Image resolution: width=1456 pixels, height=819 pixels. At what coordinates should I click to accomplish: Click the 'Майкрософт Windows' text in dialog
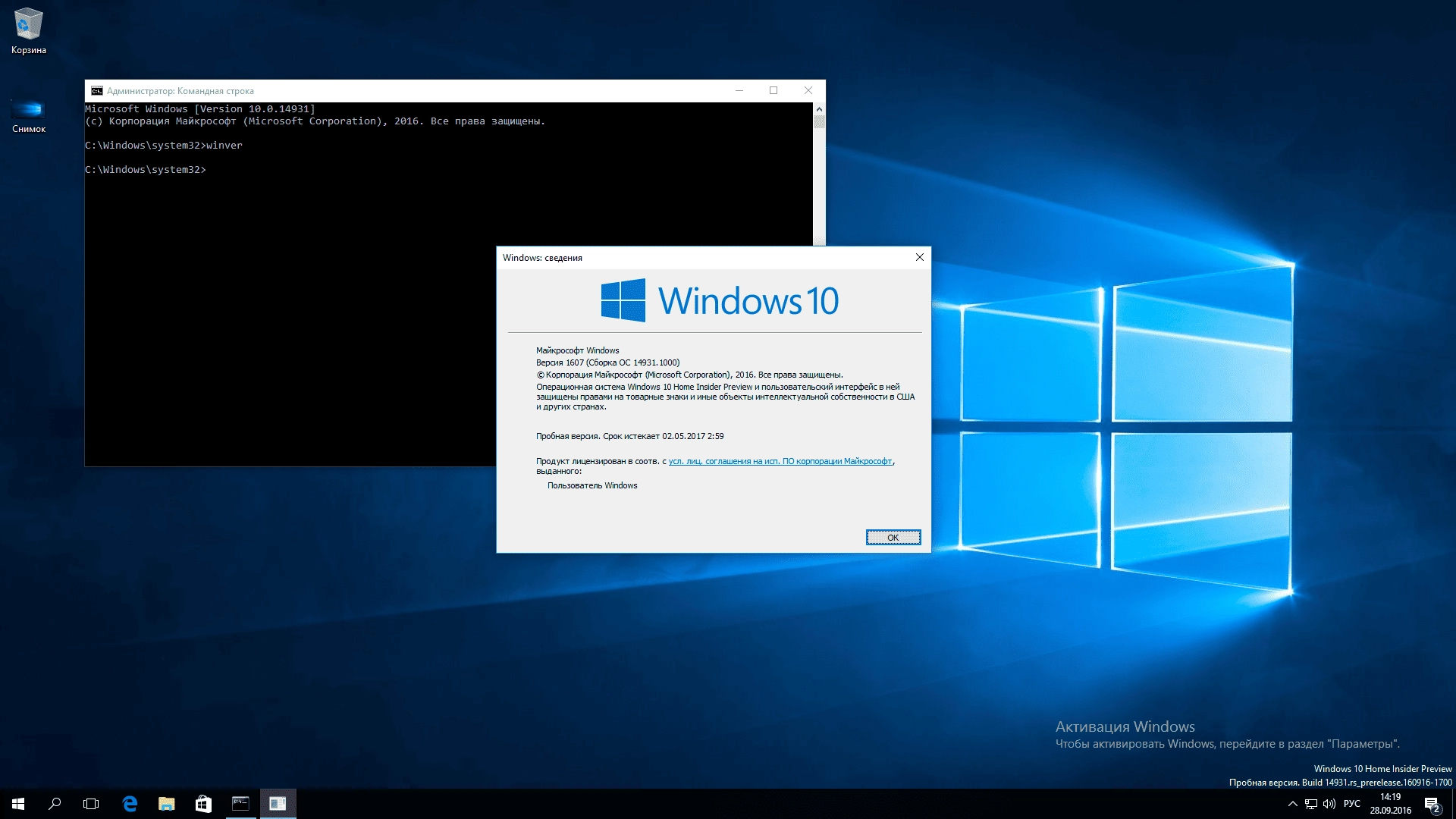click(578, 350)
